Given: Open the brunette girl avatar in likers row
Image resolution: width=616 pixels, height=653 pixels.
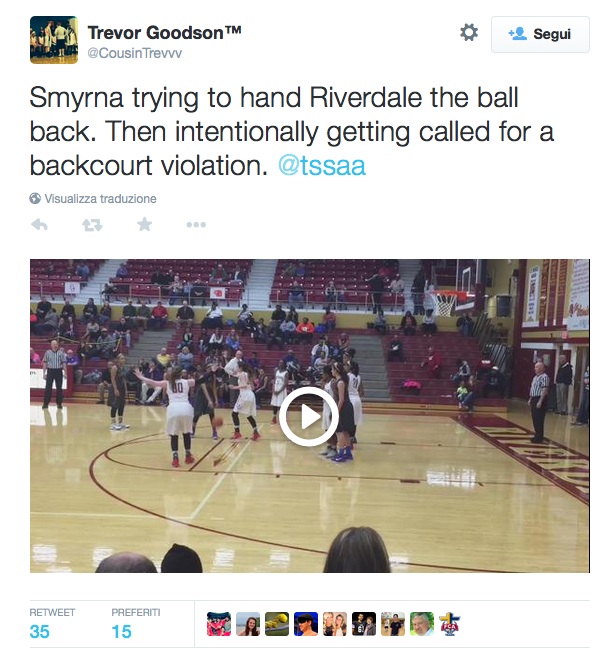Looking at the screenshot, I should [248, 624].
